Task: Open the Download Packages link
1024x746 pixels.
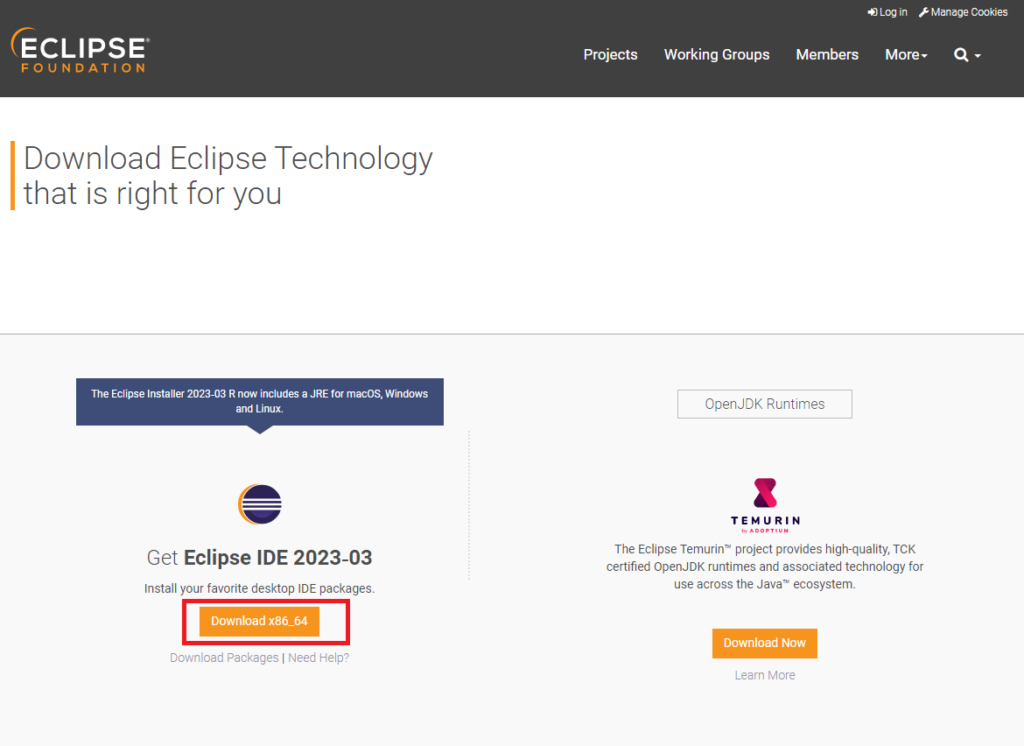Action: tap(223, 657)
